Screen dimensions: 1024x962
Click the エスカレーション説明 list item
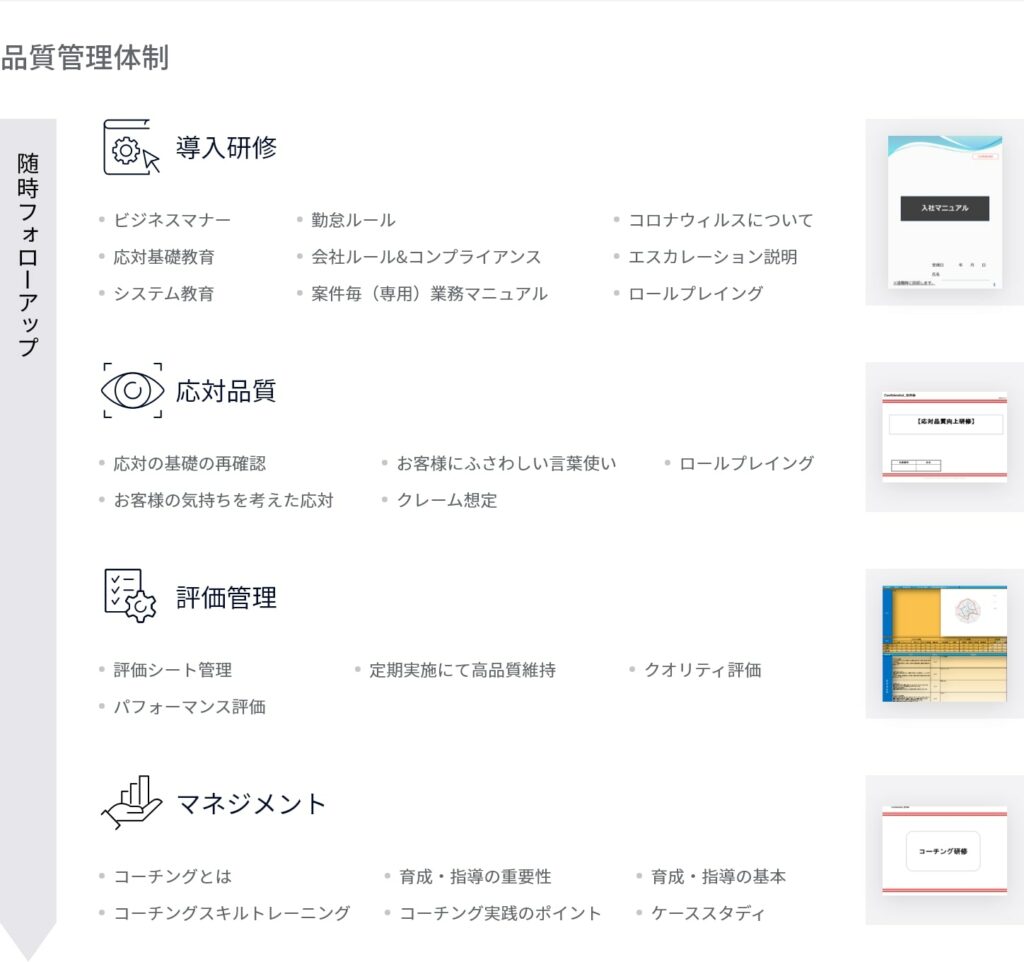coord(712,257)
